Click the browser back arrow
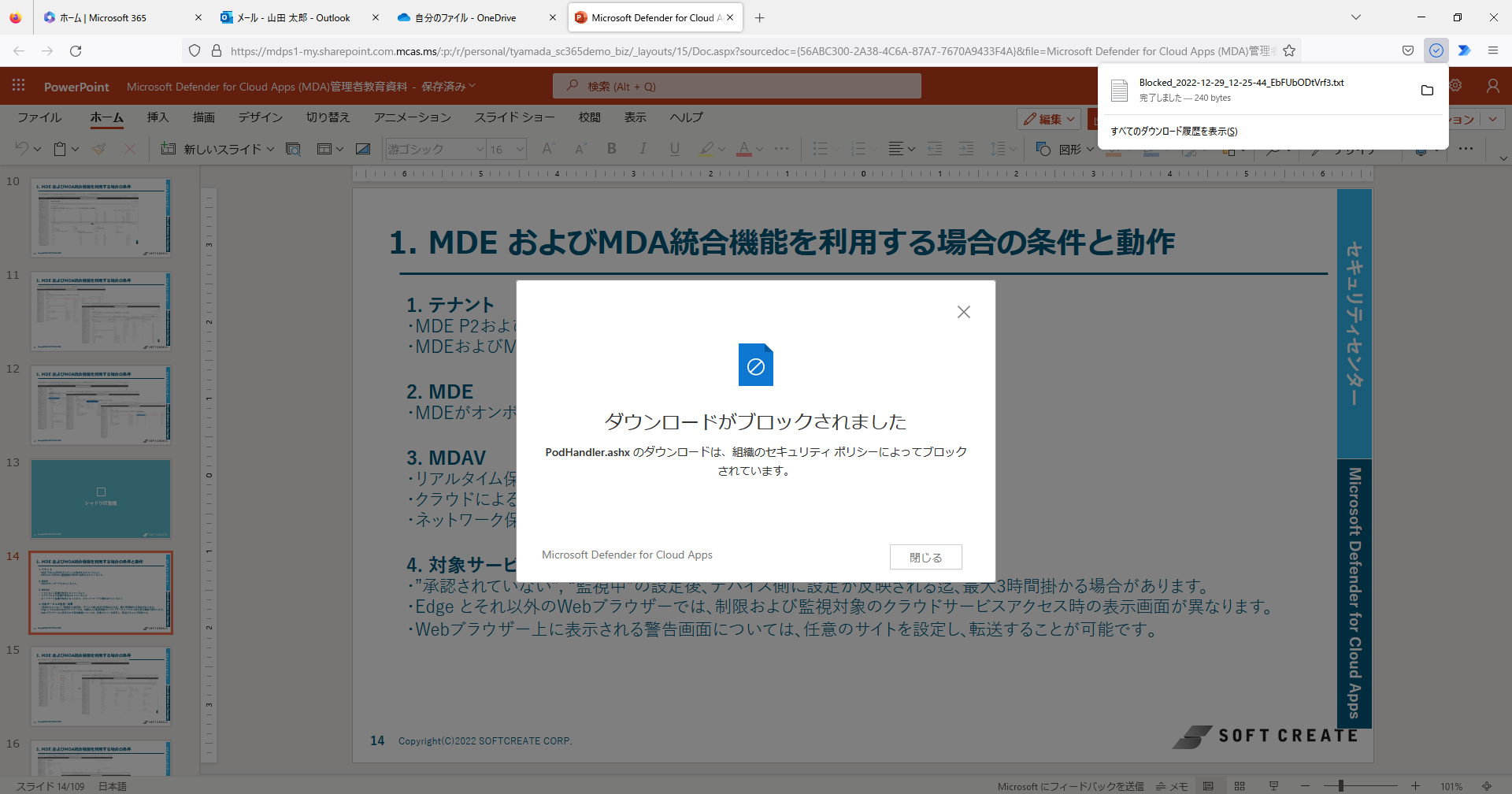Screen dimensions: 1512x794 (x=19, y=50)
